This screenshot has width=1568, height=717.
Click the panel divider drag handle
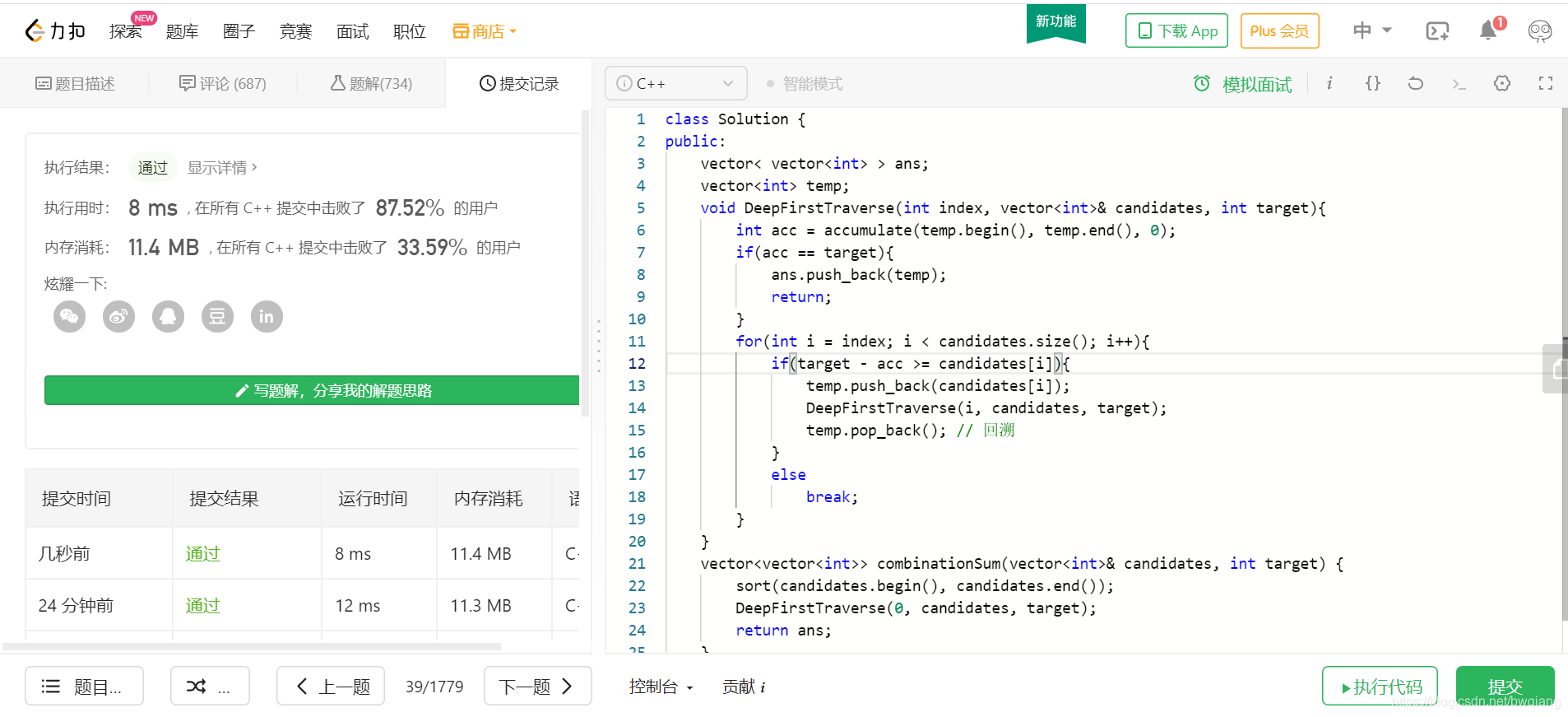[x=598, y=346]
